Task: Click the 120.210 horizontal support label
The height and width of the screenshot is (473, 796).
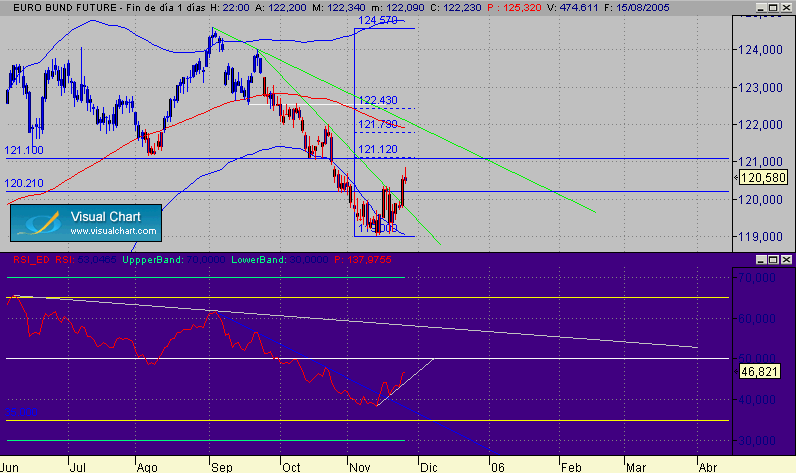Action: click(24, 183)
